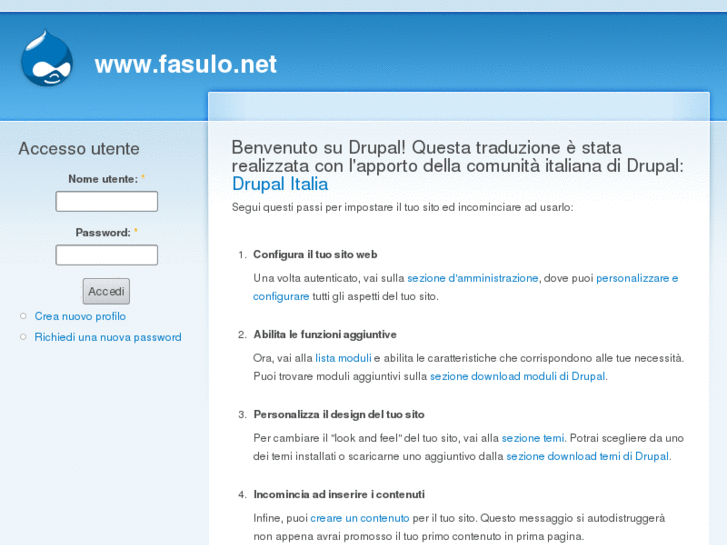Viewport: 727px width, 545px height.
Task: Select Incomincia ad inserire i contenuti heading
Action: tap(339, 494)
